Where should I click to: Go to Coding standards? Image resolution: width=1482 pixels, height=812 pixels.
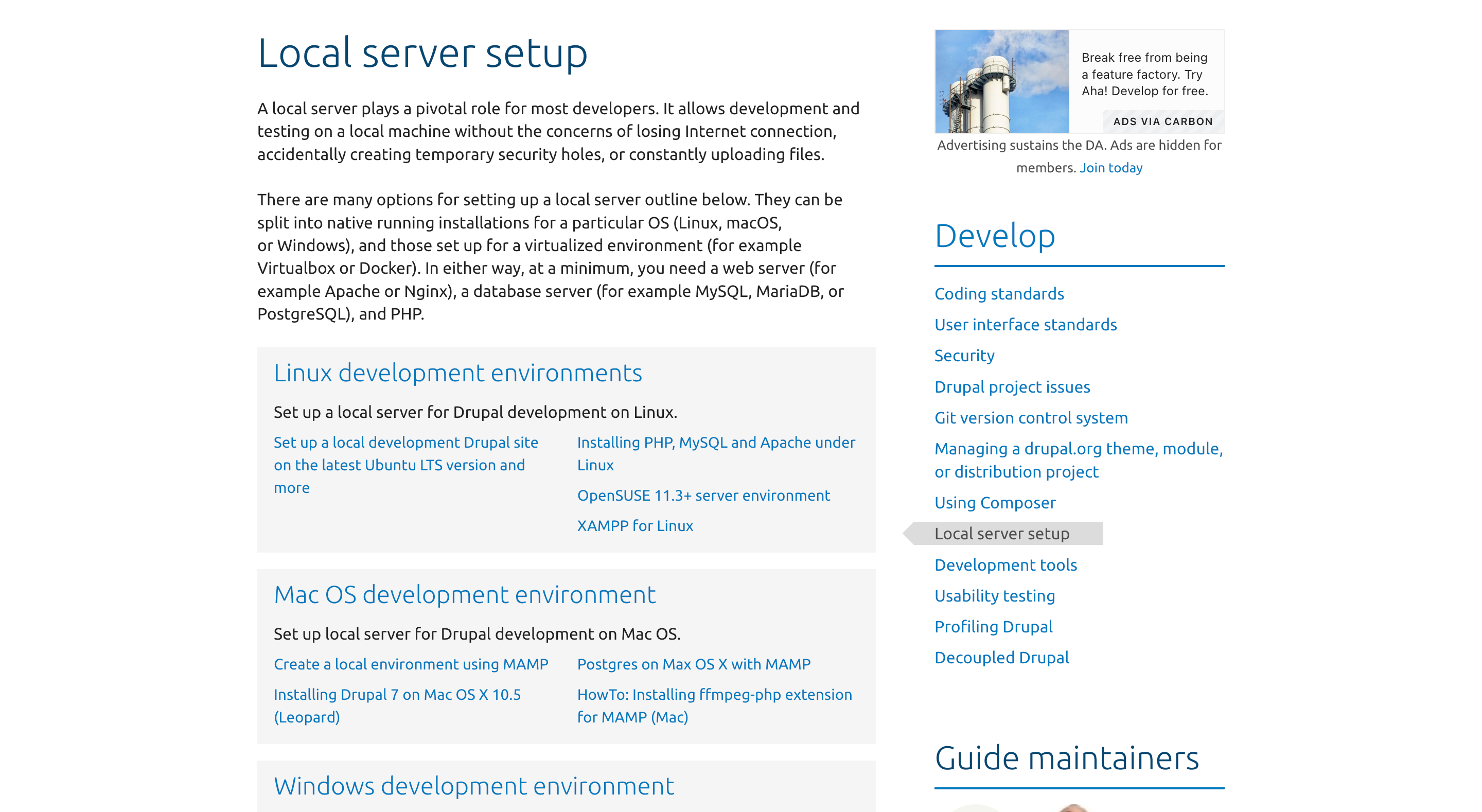999,293
